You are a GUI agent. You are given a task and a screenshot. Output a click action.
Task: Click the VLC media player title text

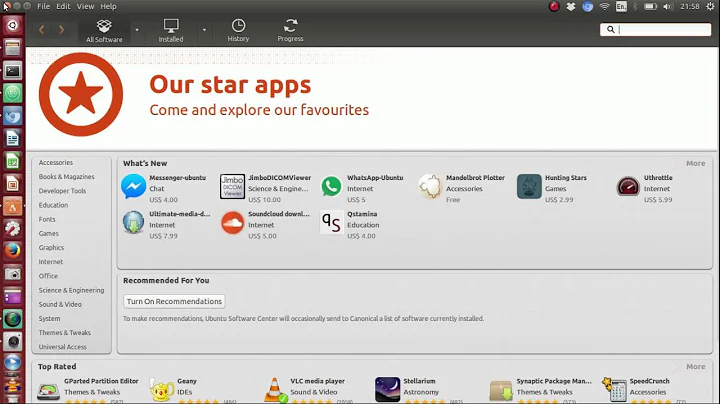317,381
